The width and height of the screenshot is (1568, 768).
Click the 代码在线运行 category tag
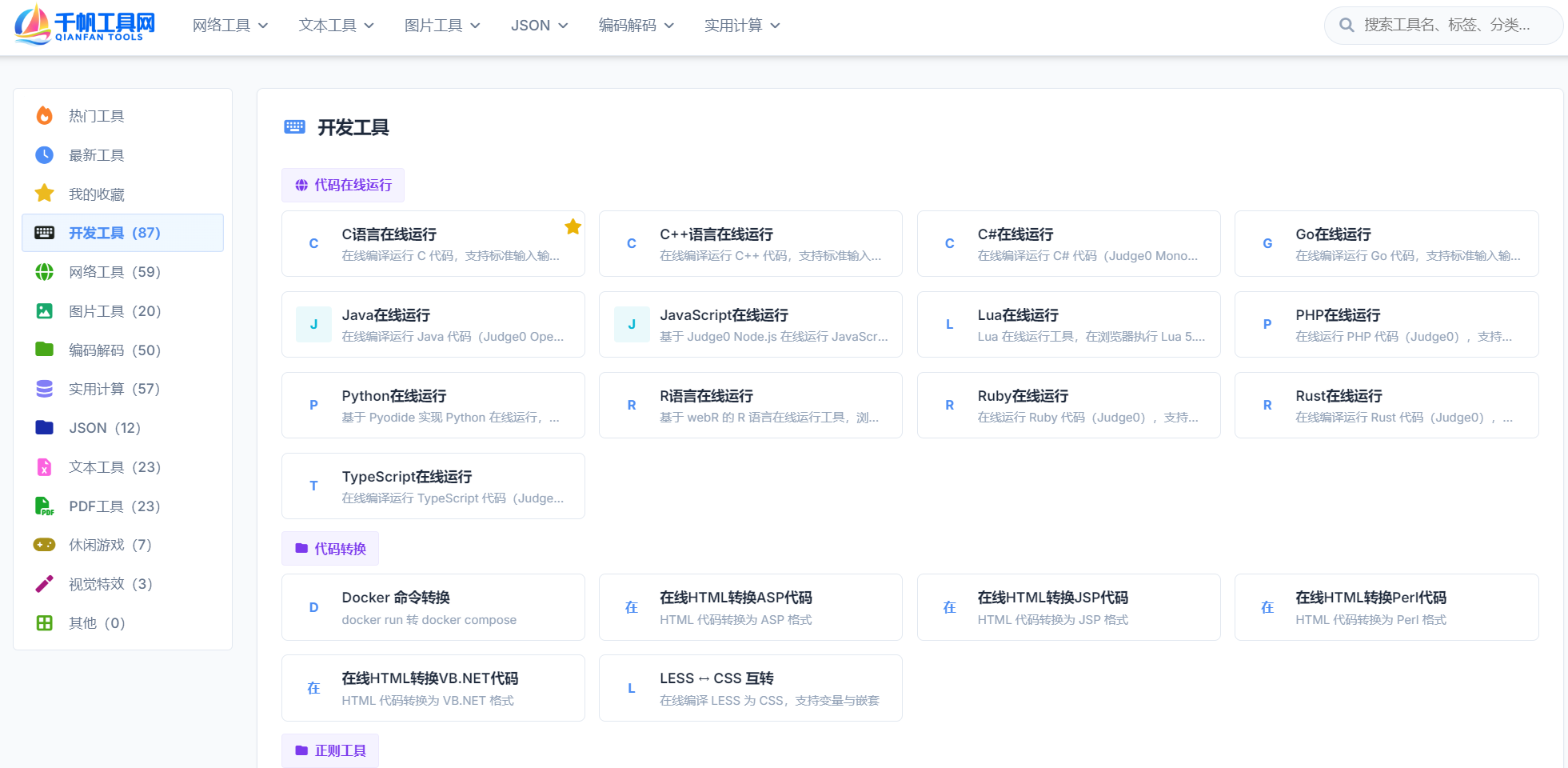[x=343, y=185]
